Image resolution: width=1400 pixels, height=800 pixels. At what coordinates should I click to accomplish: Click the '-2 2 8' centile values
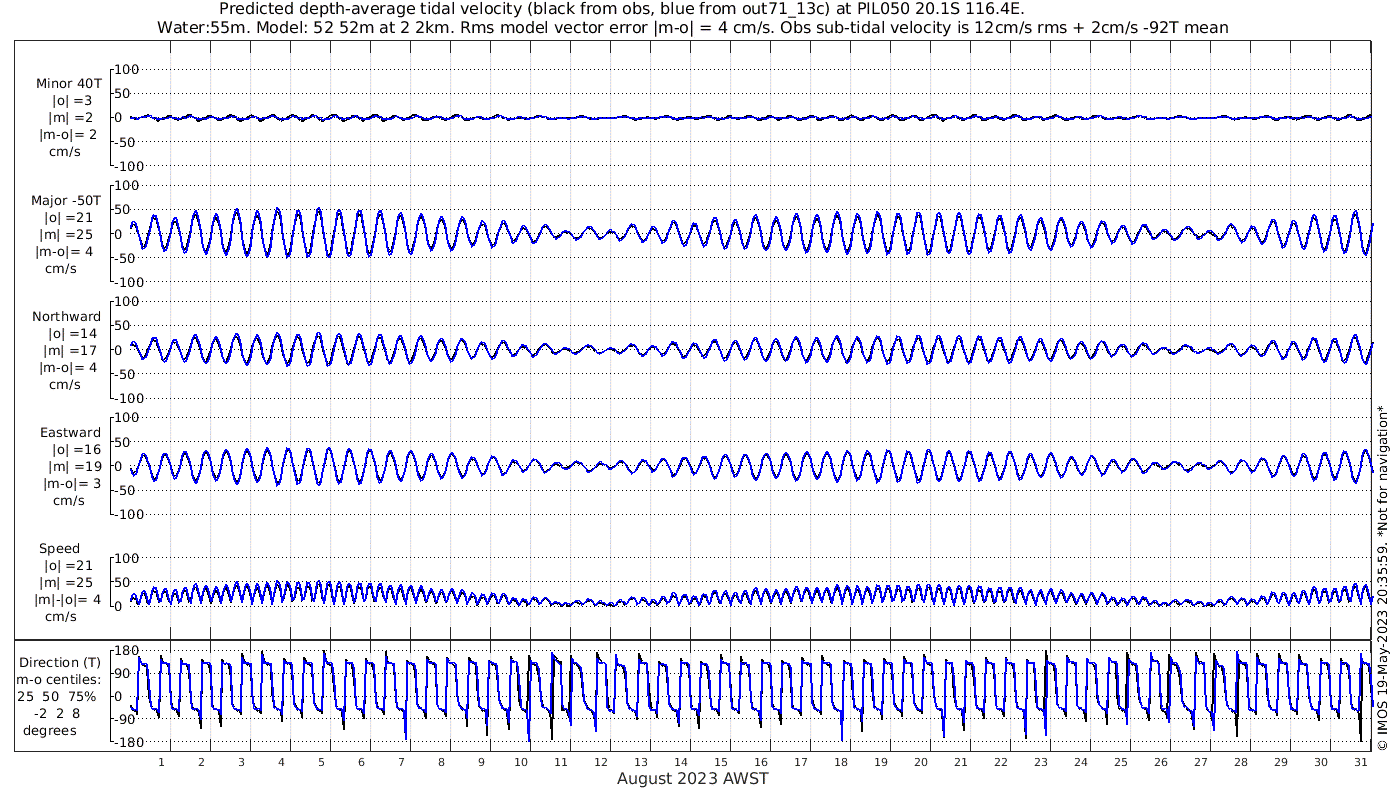pos(56,714)
